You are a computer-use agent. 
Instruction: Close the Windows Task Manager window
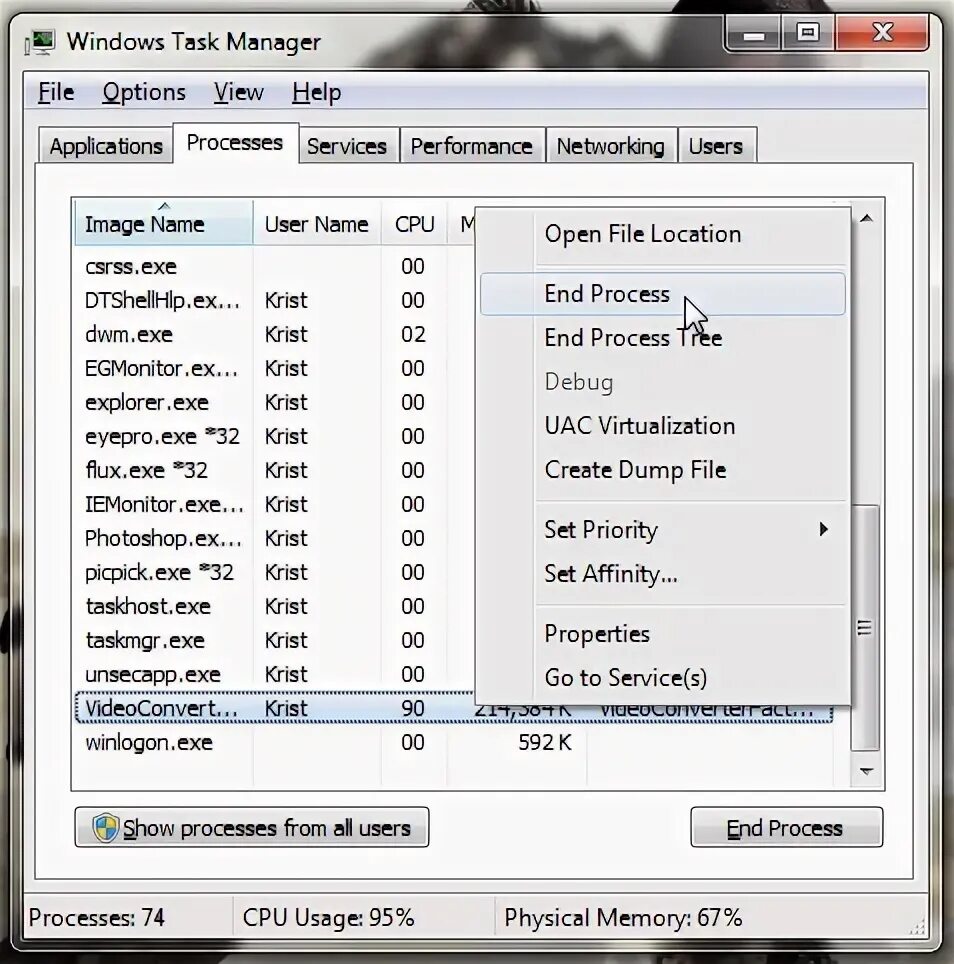tap(883, 34)
